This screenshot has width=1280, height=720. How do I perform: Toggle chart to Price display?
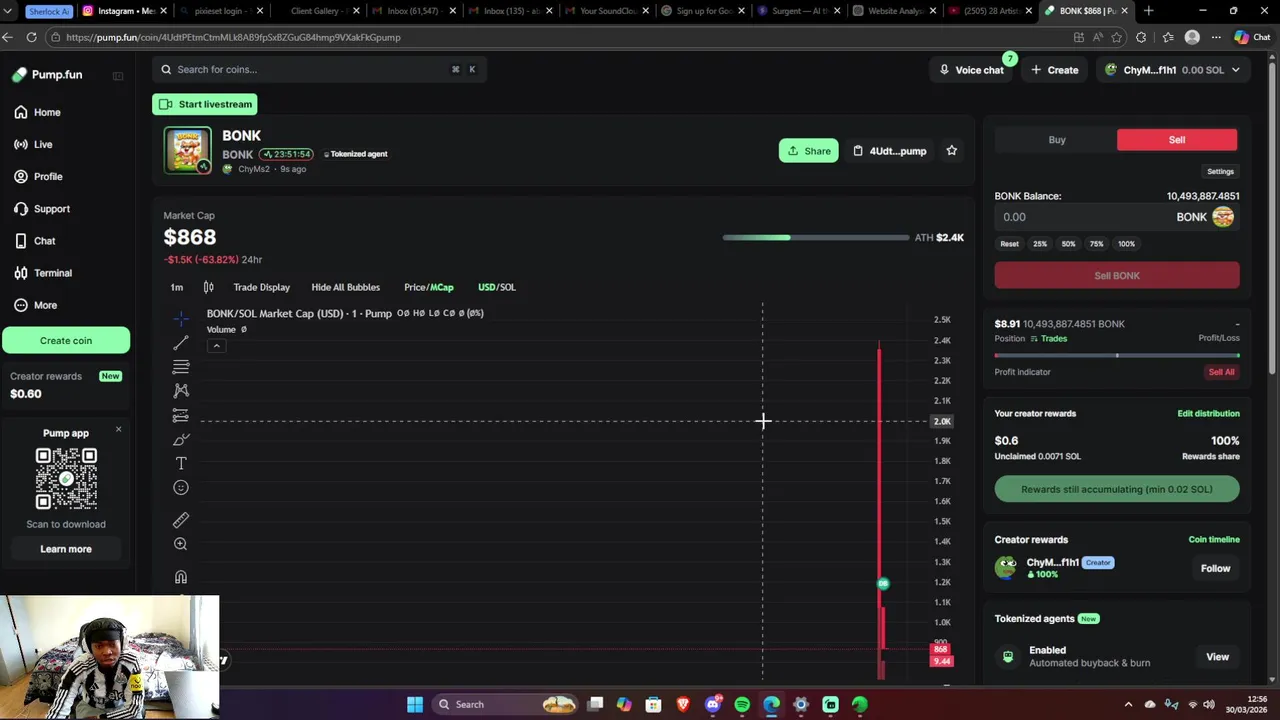coord(414,287)
